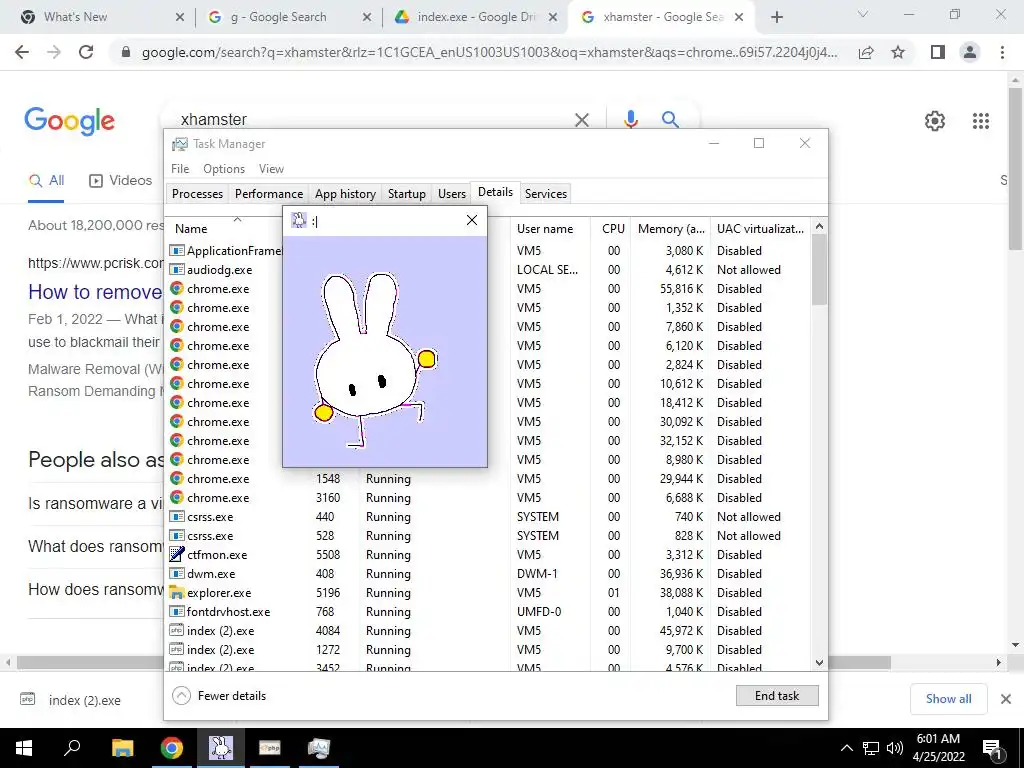
Task: Click the bookmark star icon in address bar
Action: coord(898,52)
